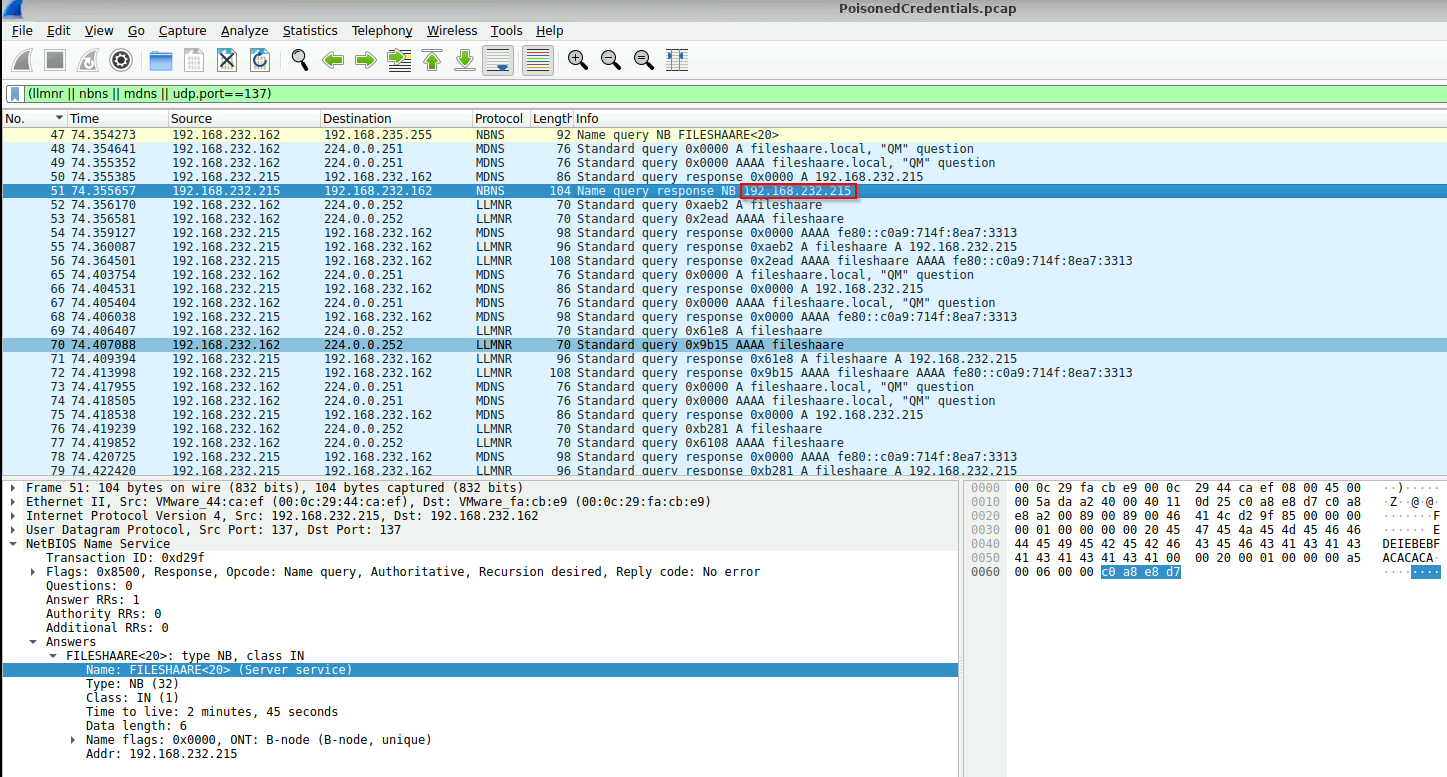Screen dimensions: 1447x777
Task: Close the capture file using toolbar icon
Action: (227, 61)
